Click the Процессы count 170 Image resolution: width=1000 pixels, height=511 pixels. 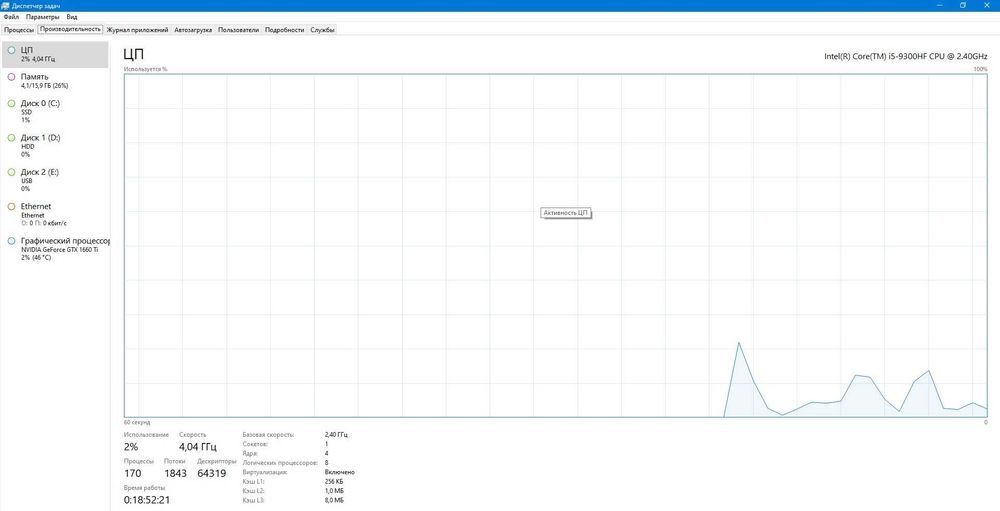(x=133, y=473)
